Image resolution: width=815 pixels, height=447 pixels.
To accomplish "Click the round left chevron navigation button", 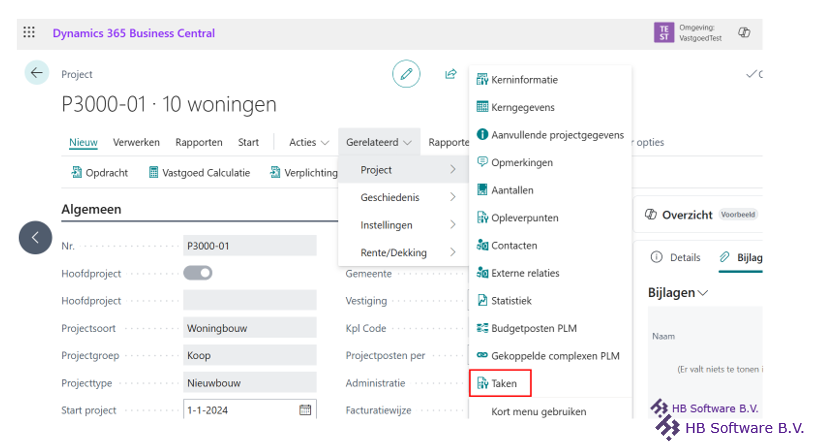I will pyautogui.click(x=35, y=237).
